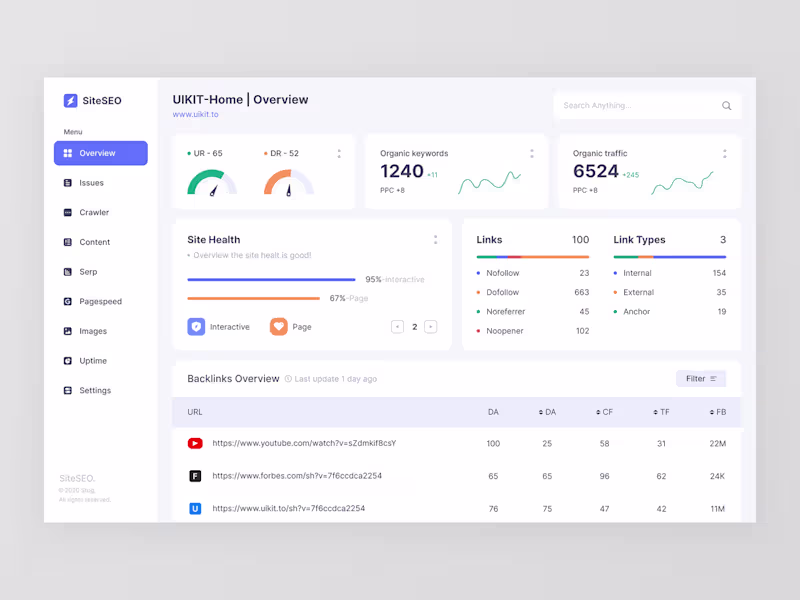Click the 95% interactive progress bar

click(271, 280)
